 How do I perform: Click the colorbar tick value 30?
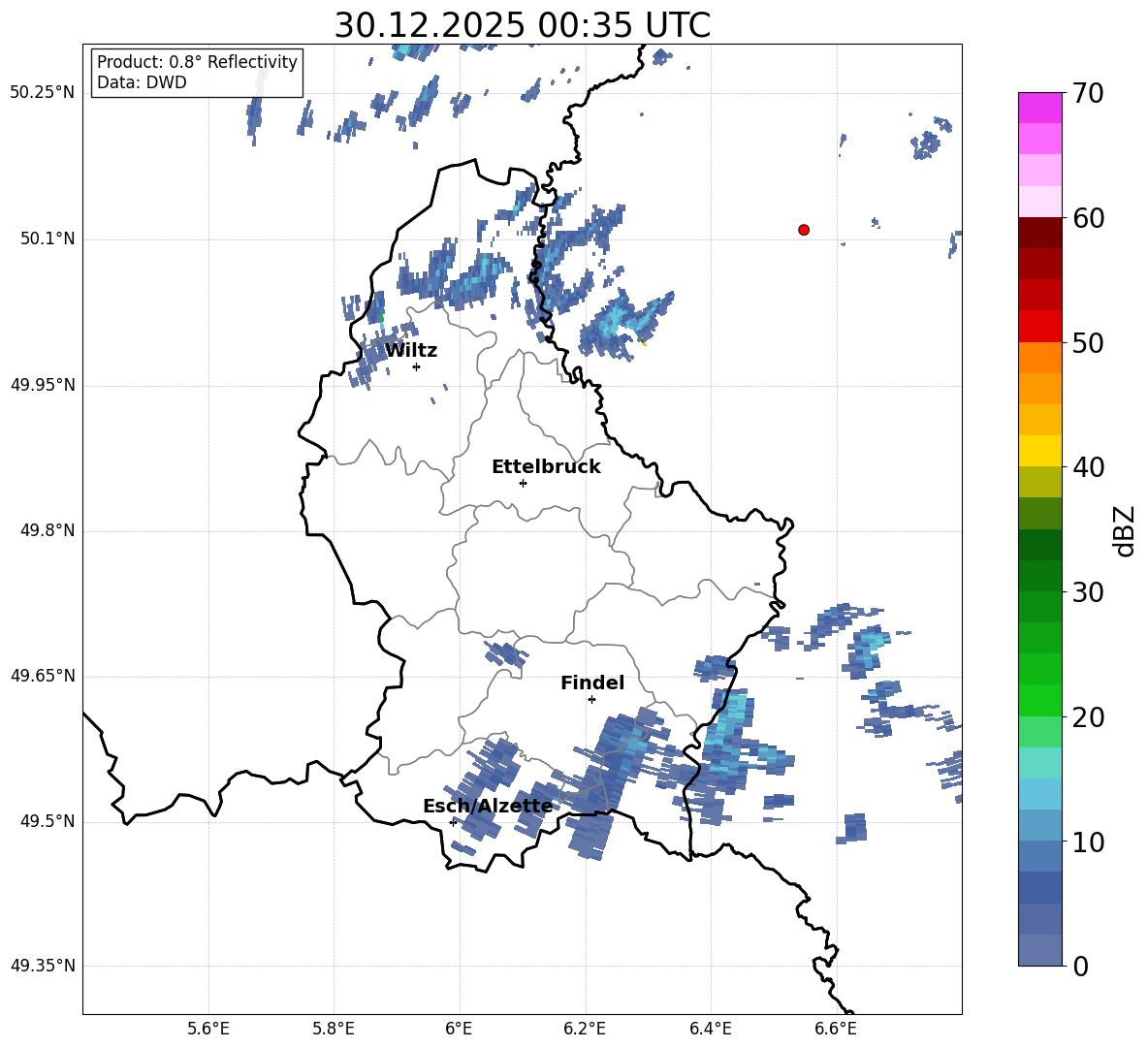(1088, 592)
